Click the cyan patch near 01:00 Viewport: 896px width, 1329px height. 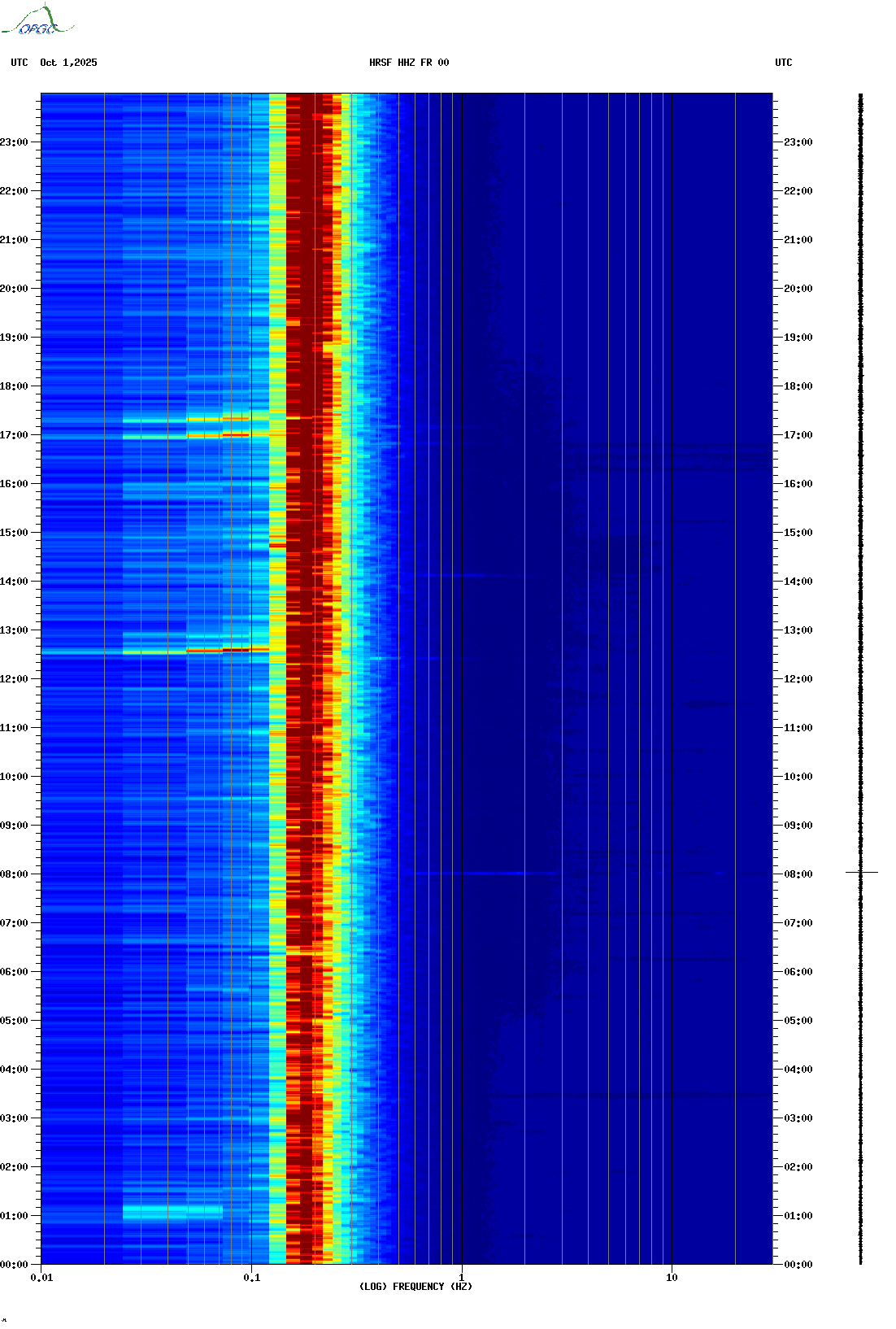point(172,1213)
